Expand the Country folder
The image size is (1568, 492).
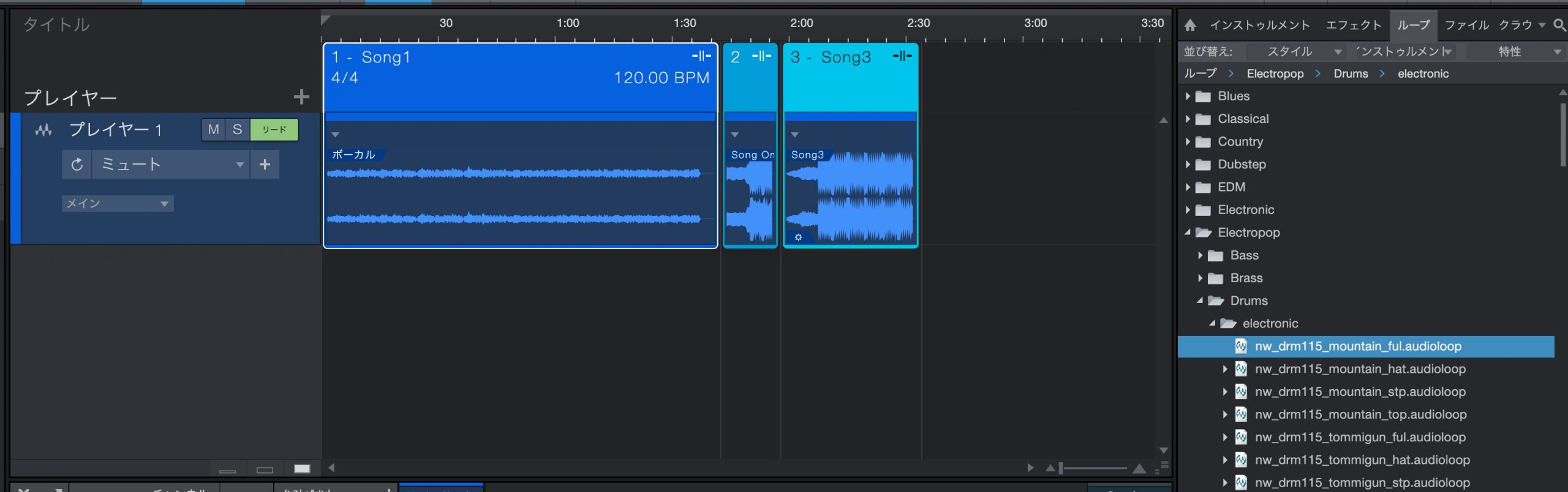(x=1188, y=142)
